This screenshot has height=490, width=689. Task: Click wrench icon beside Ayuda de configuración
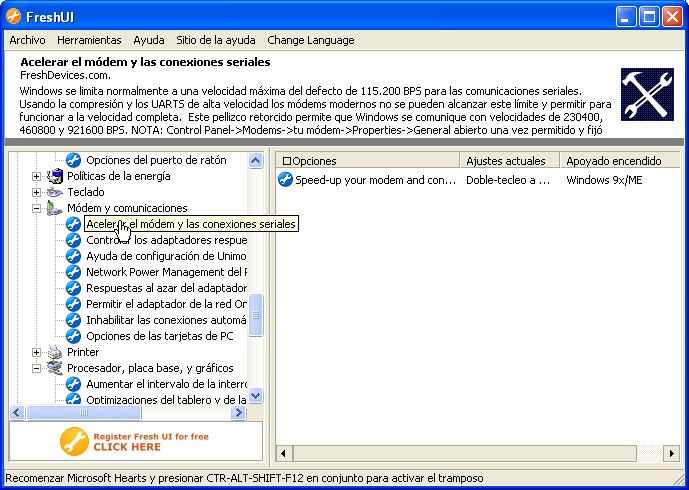point(73,256)
